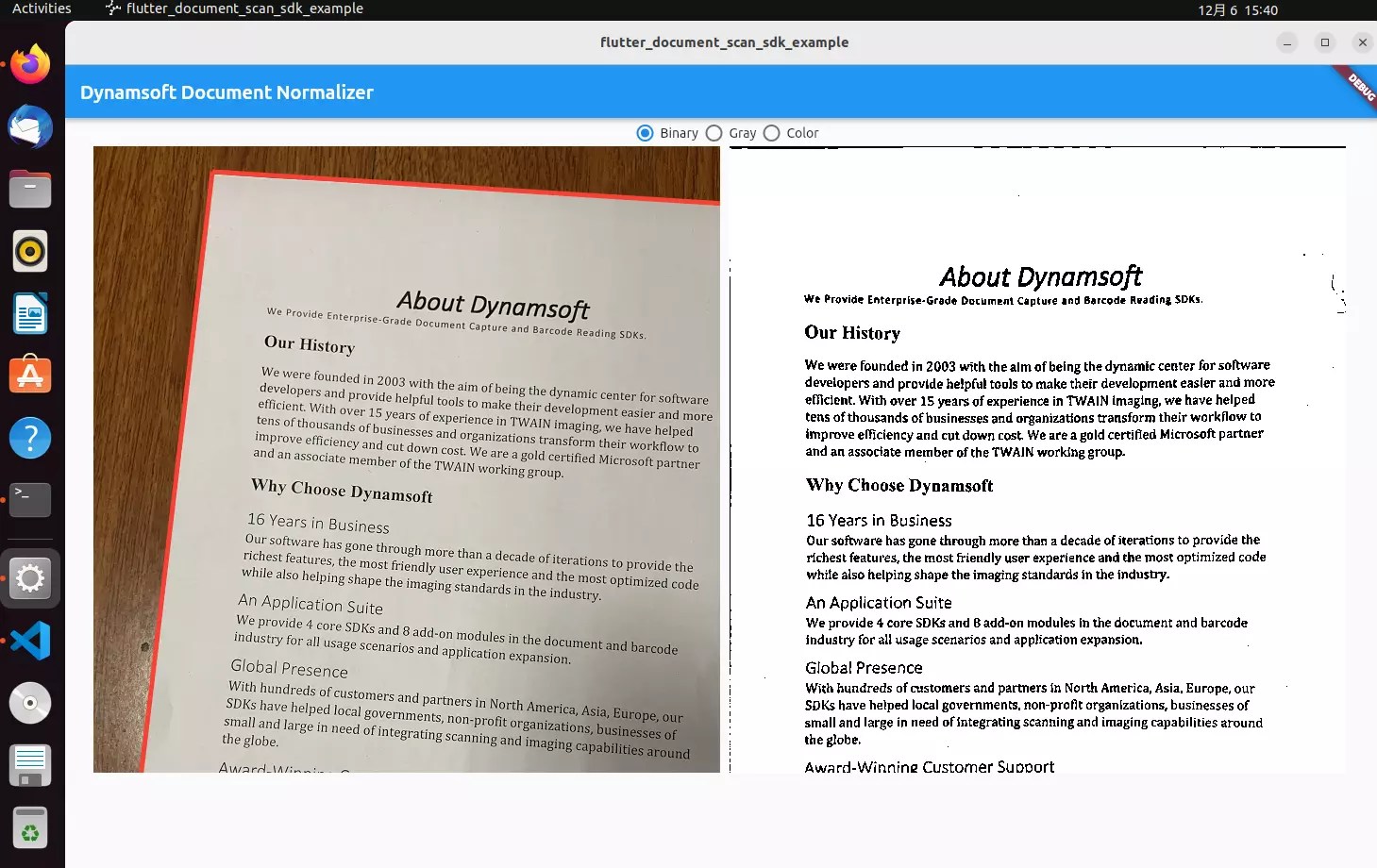Open the Rhythmbox music player icon

pos(29,251)
